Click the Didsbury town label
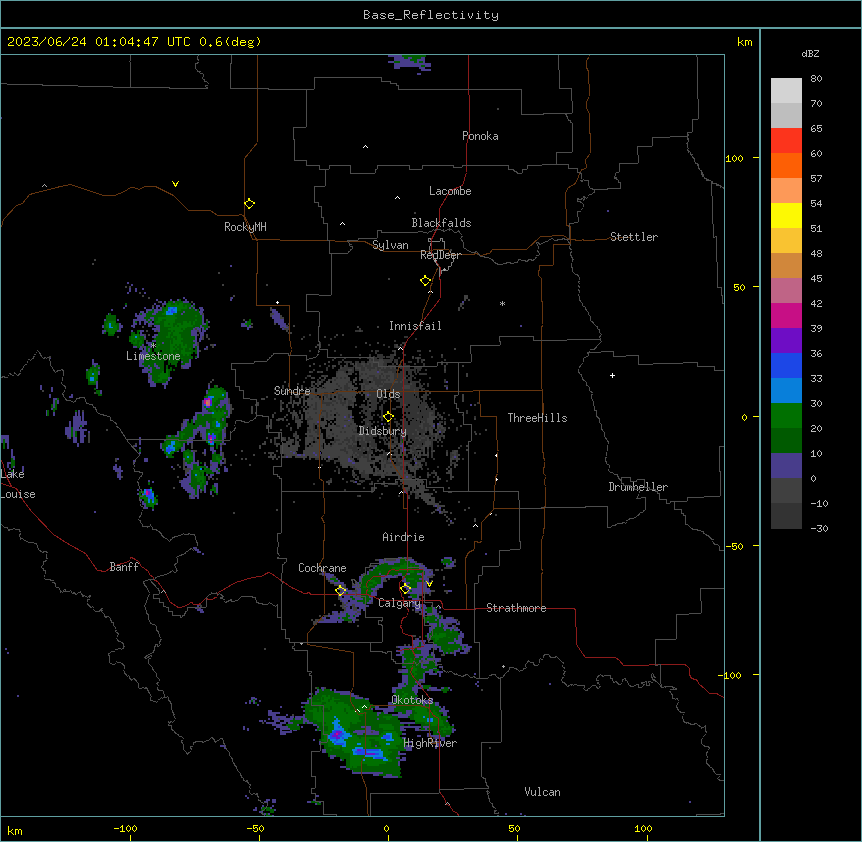 (383, 431)
